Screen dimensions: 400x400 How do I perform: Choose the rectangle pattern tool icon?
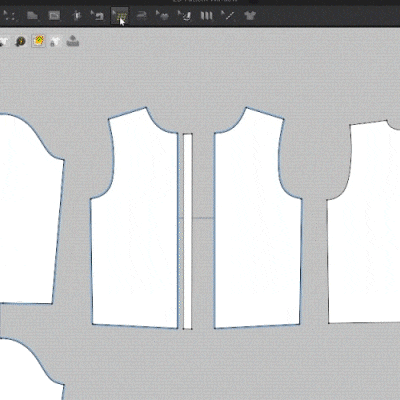54,15
